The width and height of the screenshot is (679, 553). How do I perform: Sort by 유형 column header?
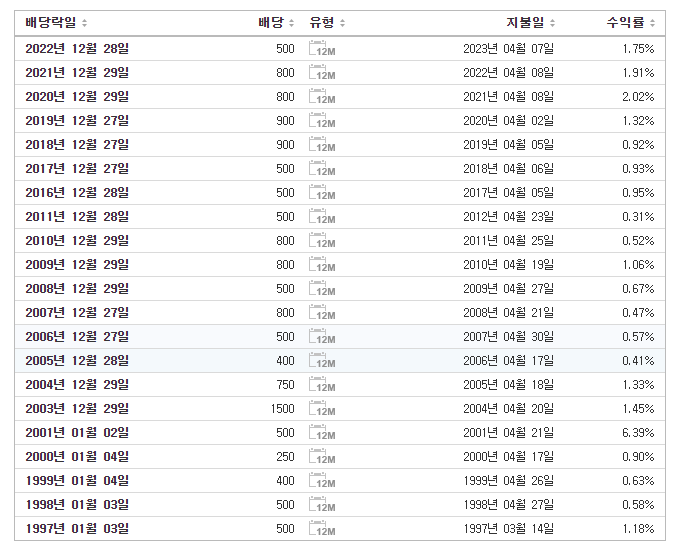coord(327,23)
